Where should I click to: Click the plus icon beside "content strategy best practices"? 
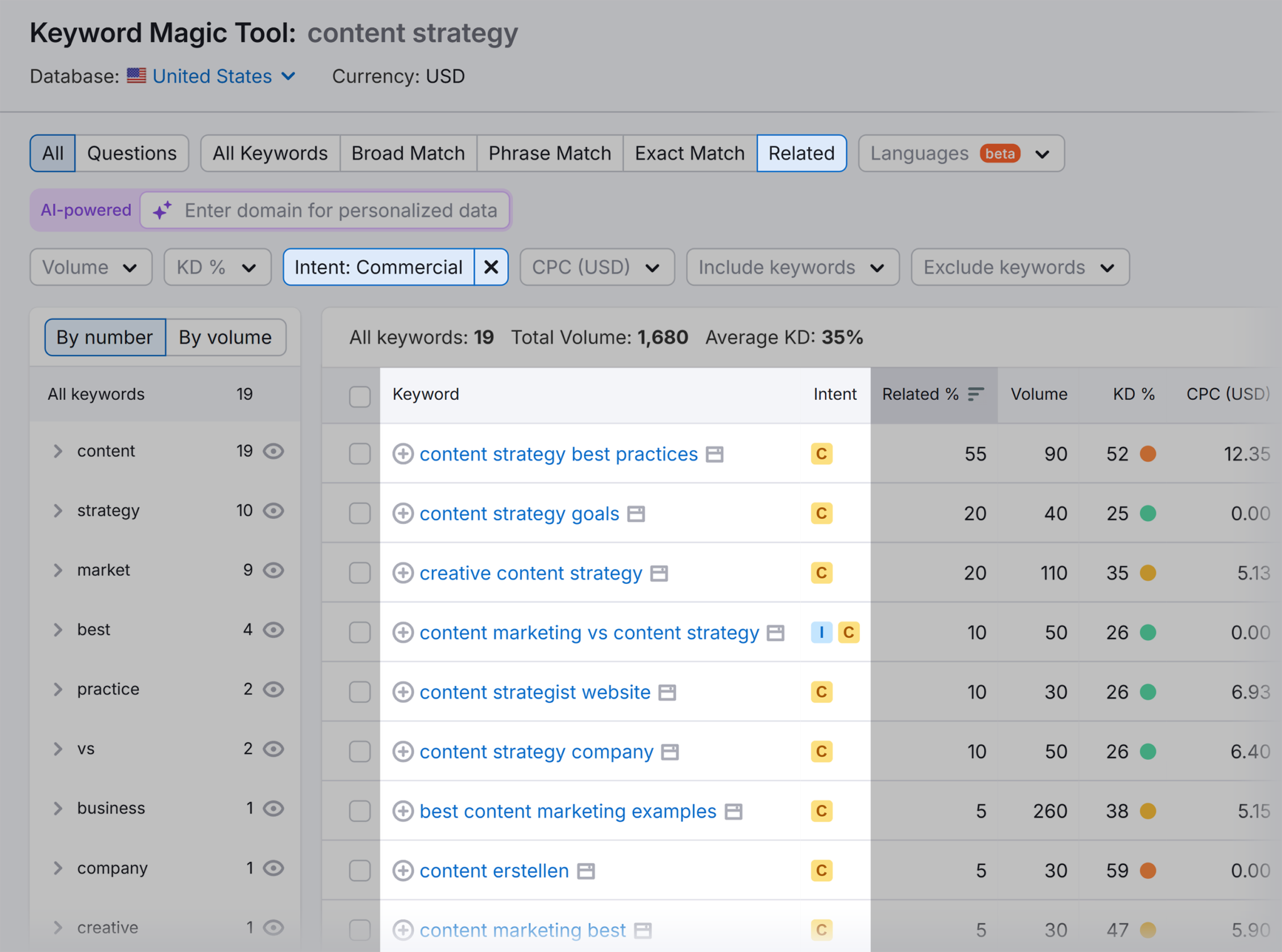pos(404,454)
